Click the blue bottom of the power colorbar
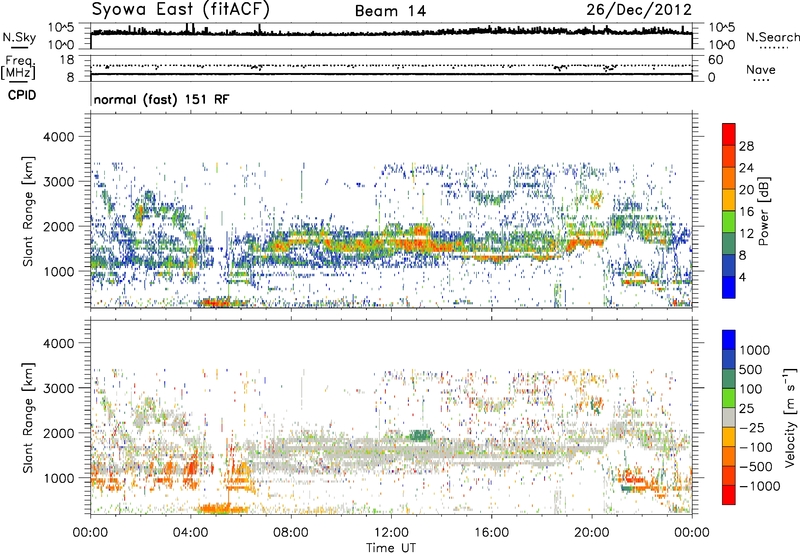Image resolution: width=800 pixels, height=554 pixels. click(729, 287)
